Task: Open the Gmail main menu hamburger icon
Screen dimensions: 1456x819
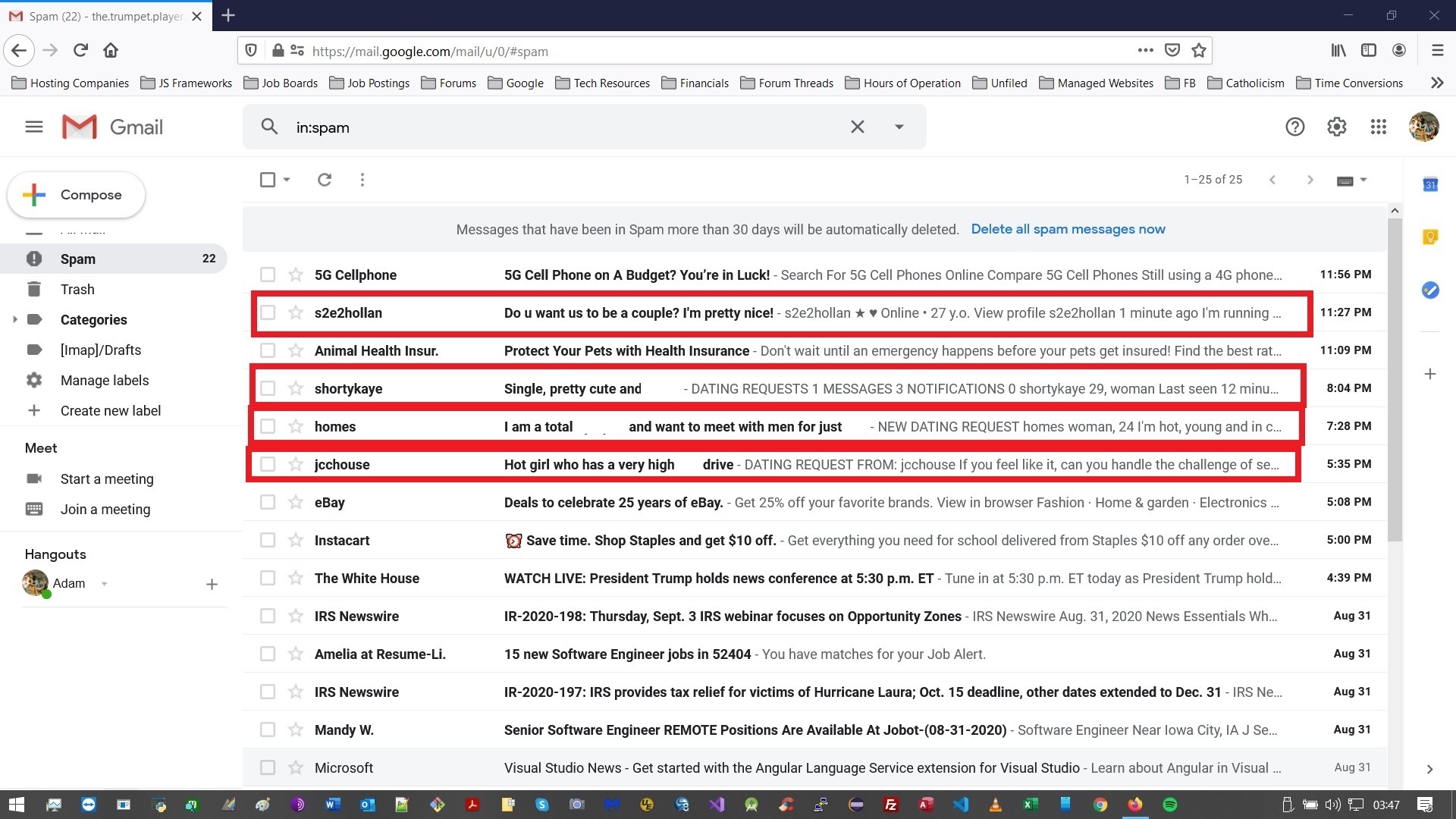Action: pyautogui.click(x=34, y=127)
